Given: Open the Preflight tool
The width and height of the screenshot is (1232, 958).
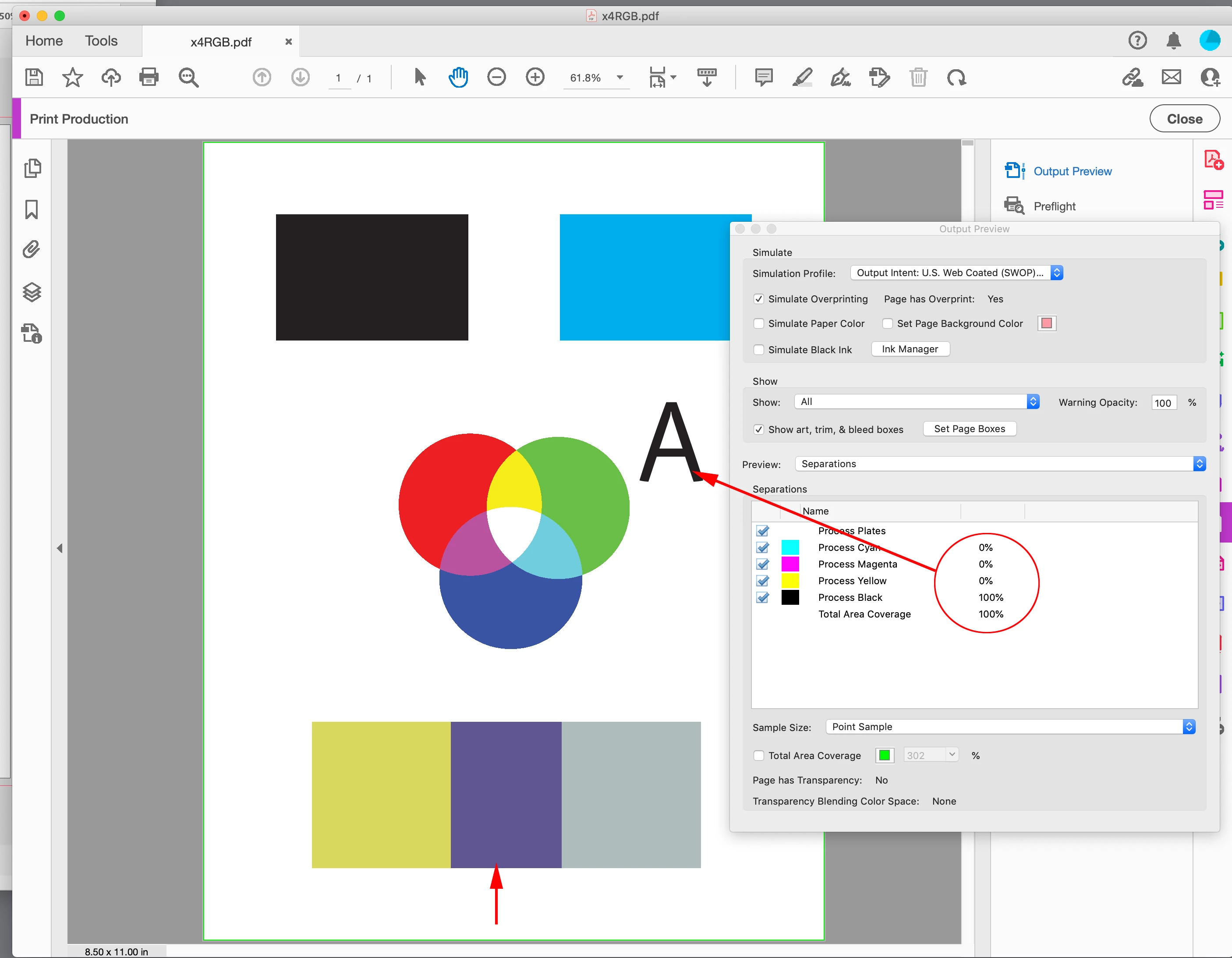Looking at the screenshot, I should (x=1054, y=206).
